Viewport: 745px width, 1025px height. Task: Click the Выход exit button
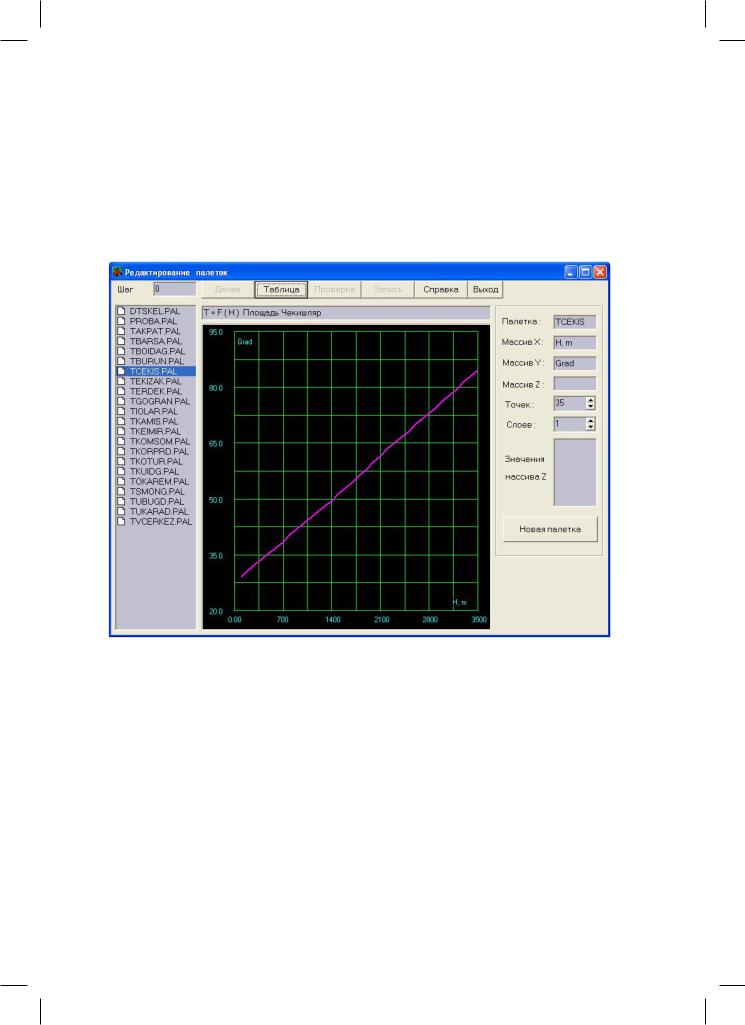click(485, 289)
